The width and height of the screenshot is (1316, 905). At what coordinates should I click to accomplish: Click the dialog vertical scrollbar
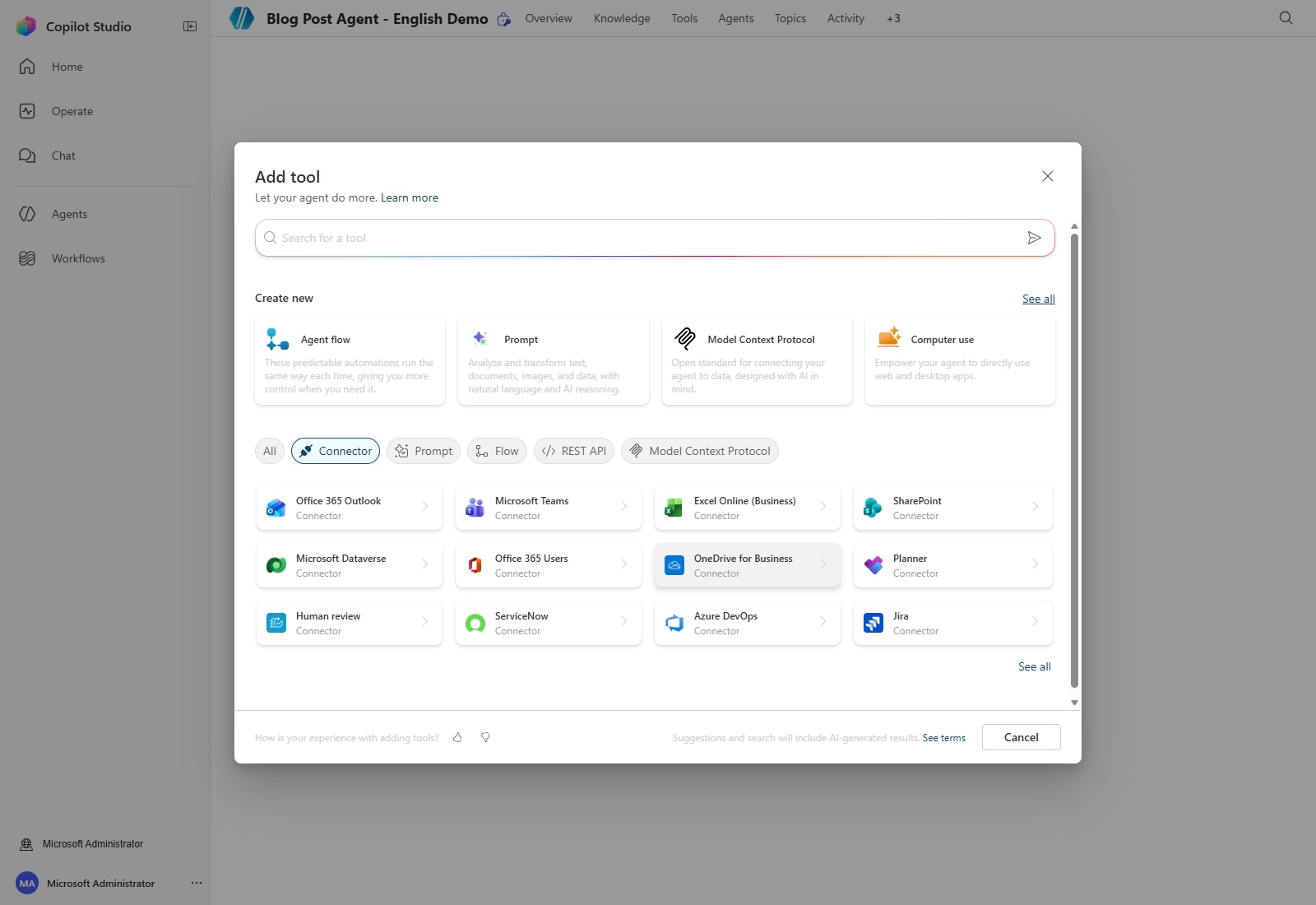1074,461
